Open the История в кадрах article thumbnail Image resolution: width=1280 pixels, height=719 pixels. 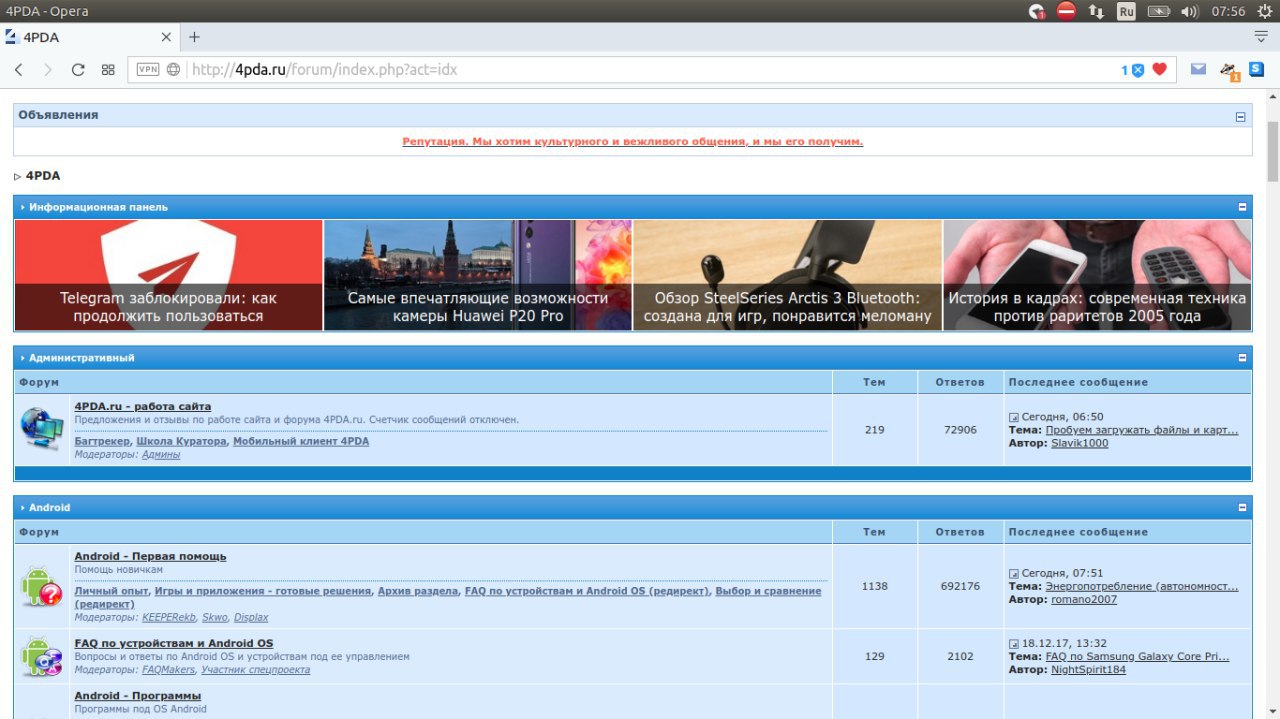pos(1097,275)
